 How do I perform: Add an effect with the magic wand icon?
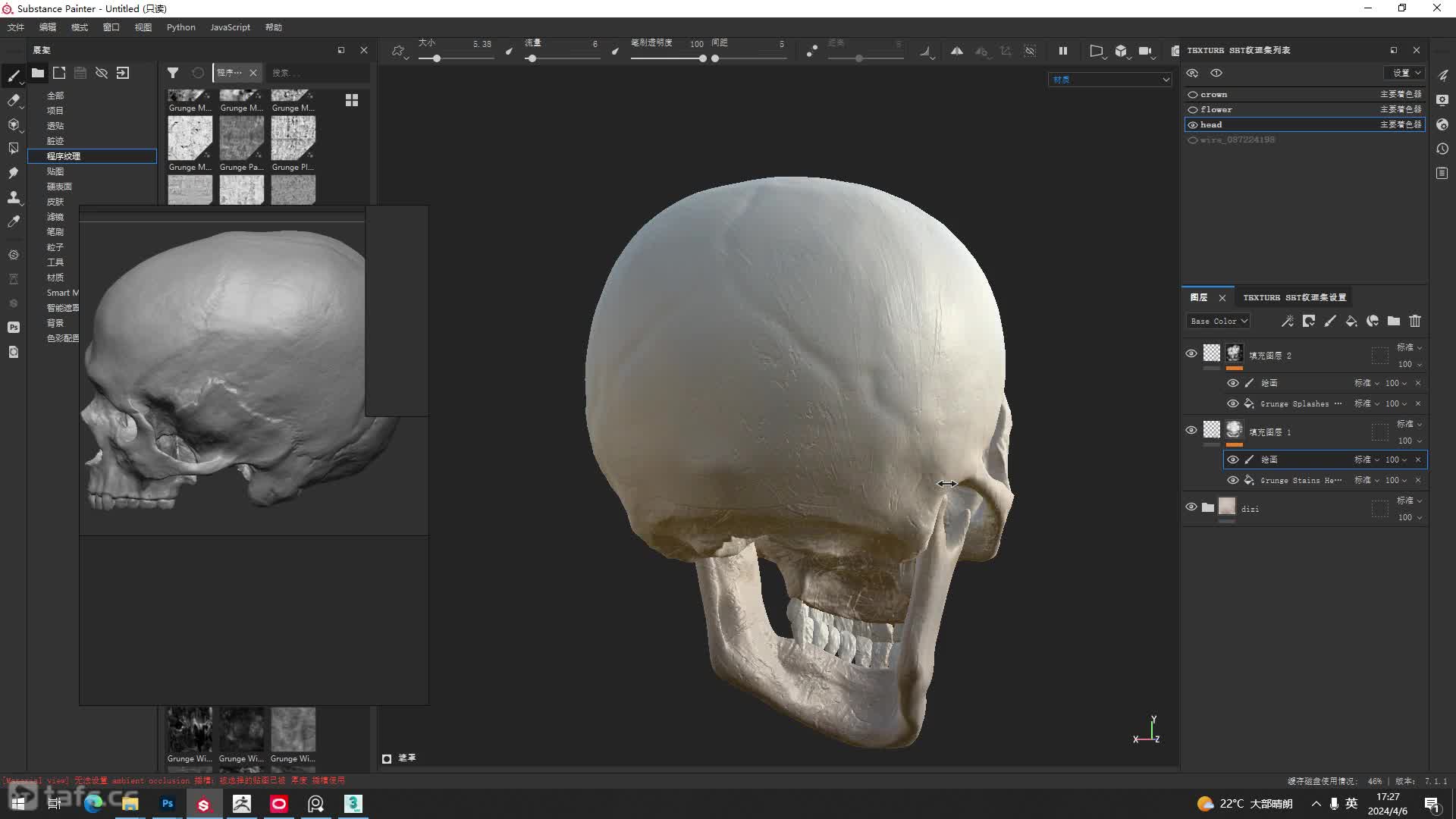point(1288,322)
